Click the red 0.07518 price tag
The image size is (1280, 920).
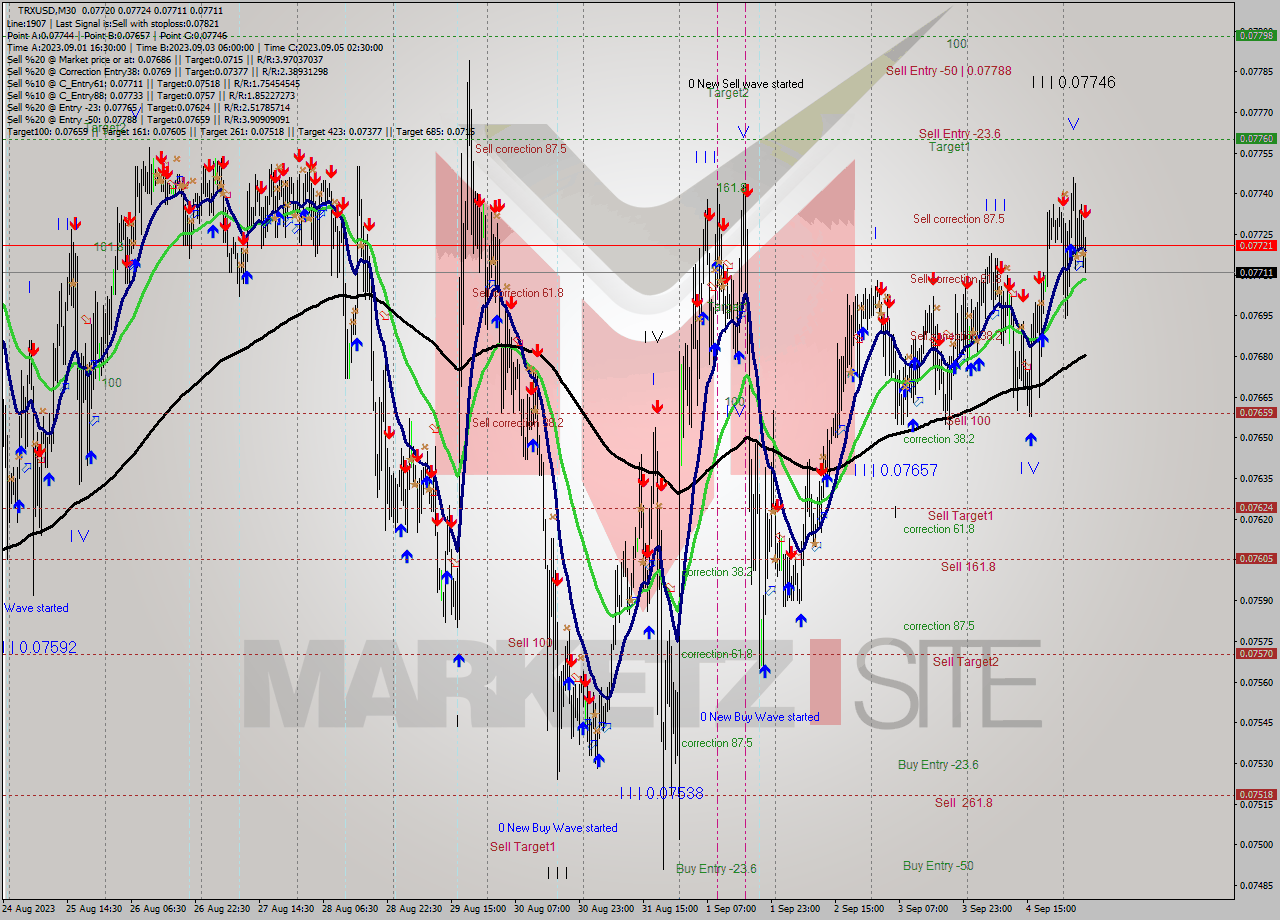pyautogui.click(x=1257, y=795)
